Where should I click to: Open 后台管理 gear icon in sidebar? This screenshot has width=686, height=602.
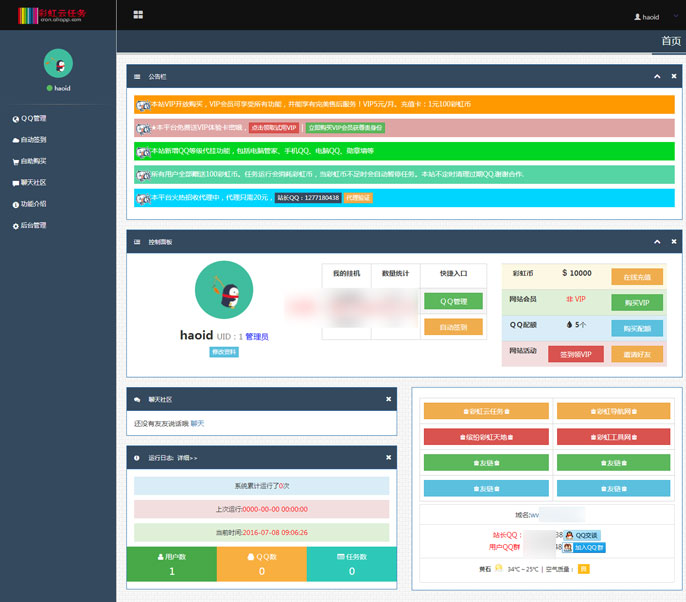coord(16,225)
